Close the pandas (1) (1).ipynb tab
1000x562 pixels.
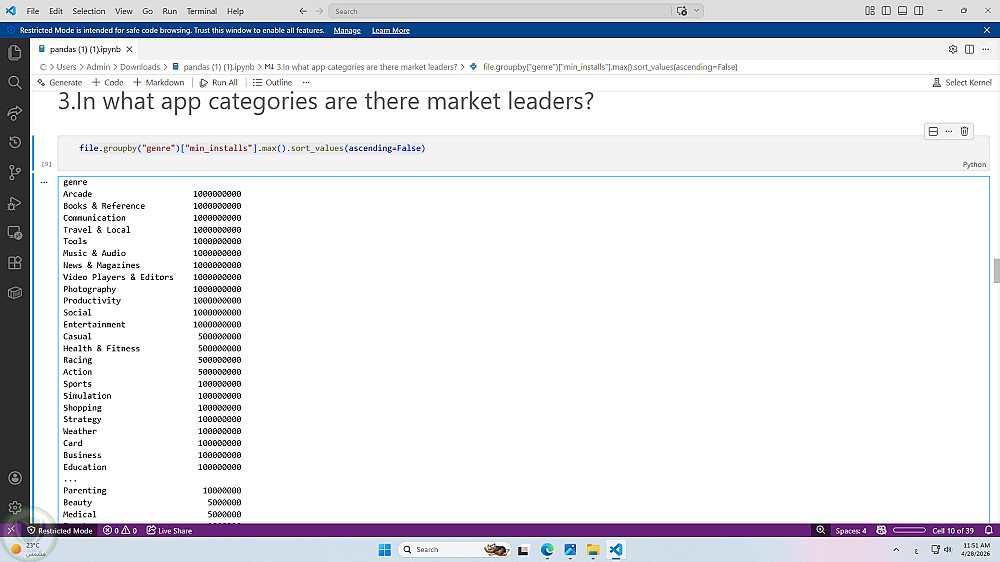tap(129, 49)
